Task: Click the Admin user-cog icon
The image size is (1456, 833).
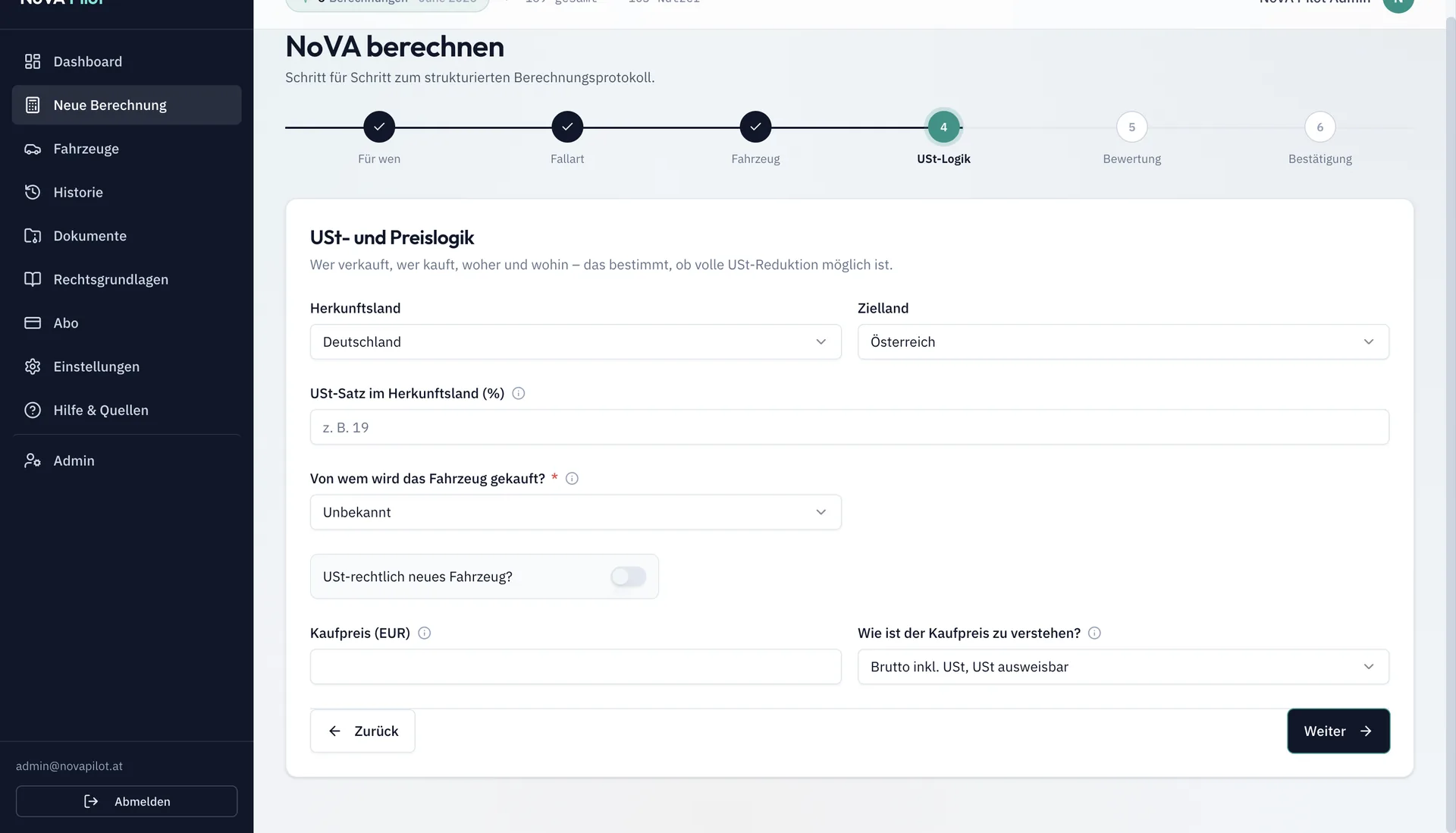Action: point(33,461)
